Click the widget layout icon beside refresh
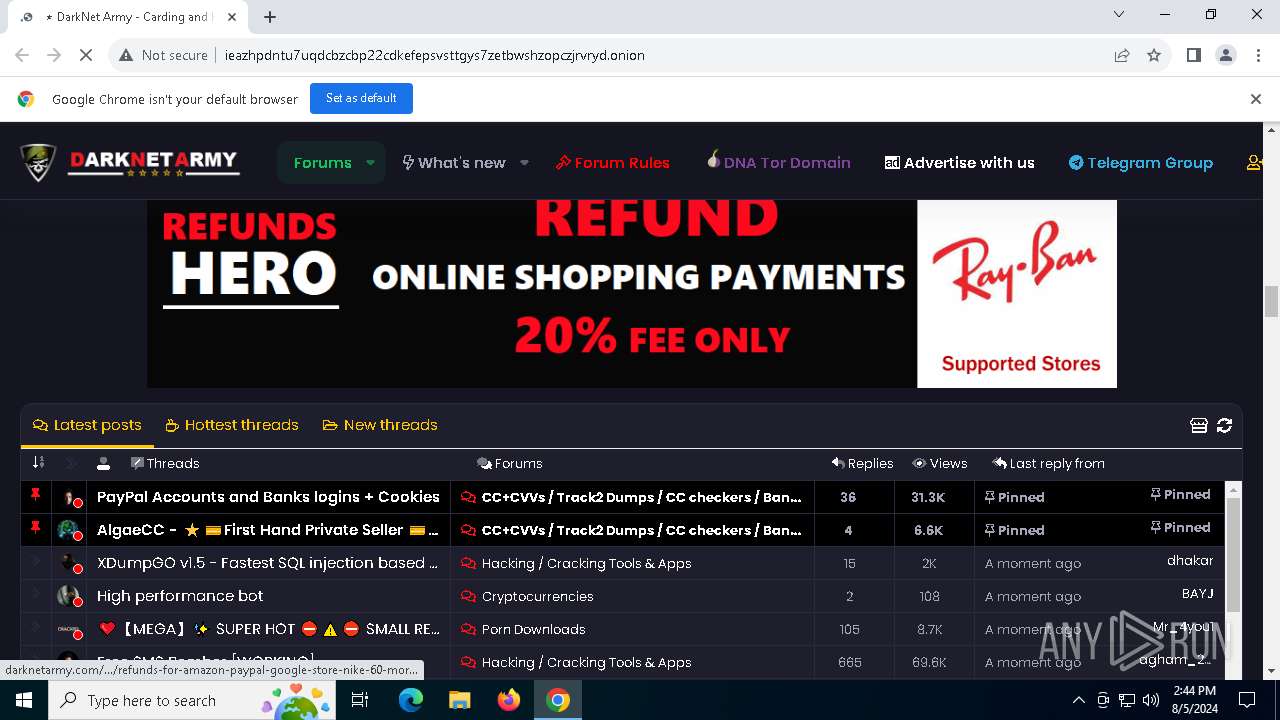This screenshot has height=720, width=1280. [x=1199, y=426]
